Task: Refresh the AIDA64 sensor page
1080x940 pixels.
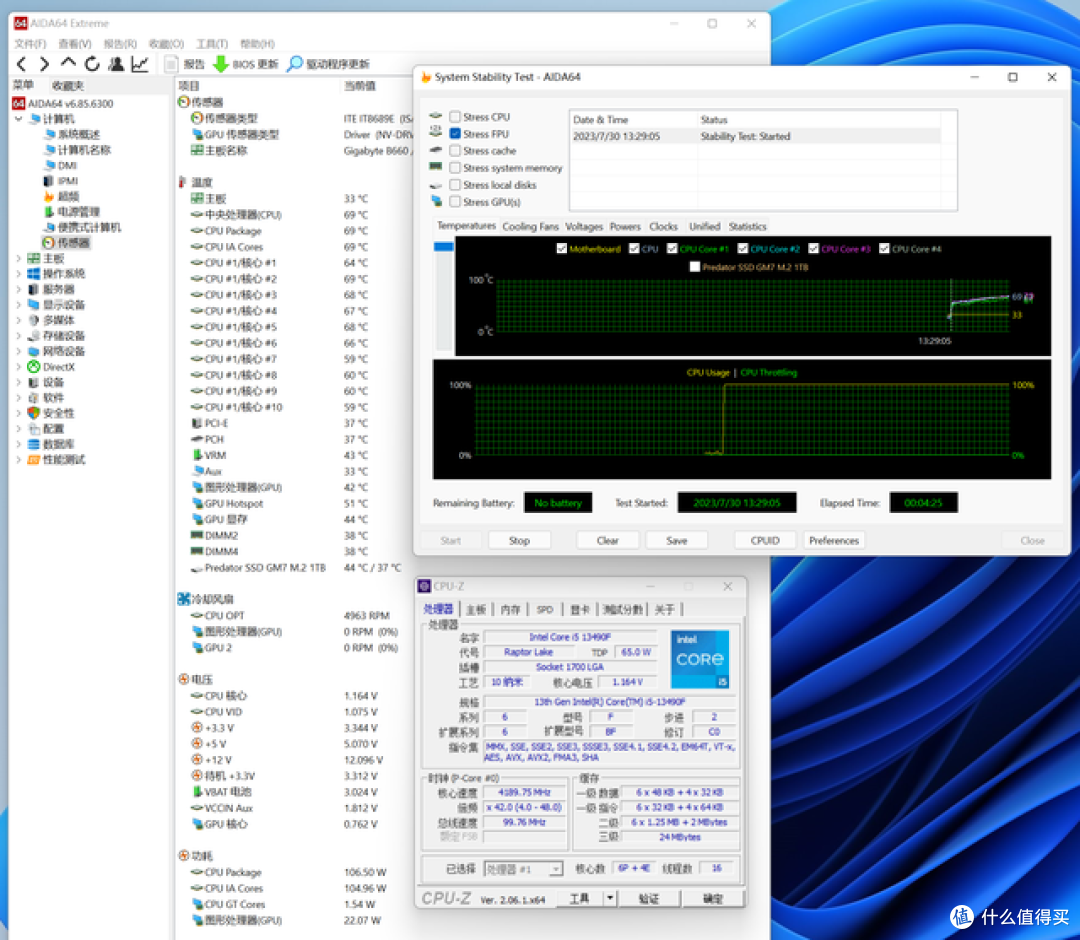Action: tap(92, 64)
